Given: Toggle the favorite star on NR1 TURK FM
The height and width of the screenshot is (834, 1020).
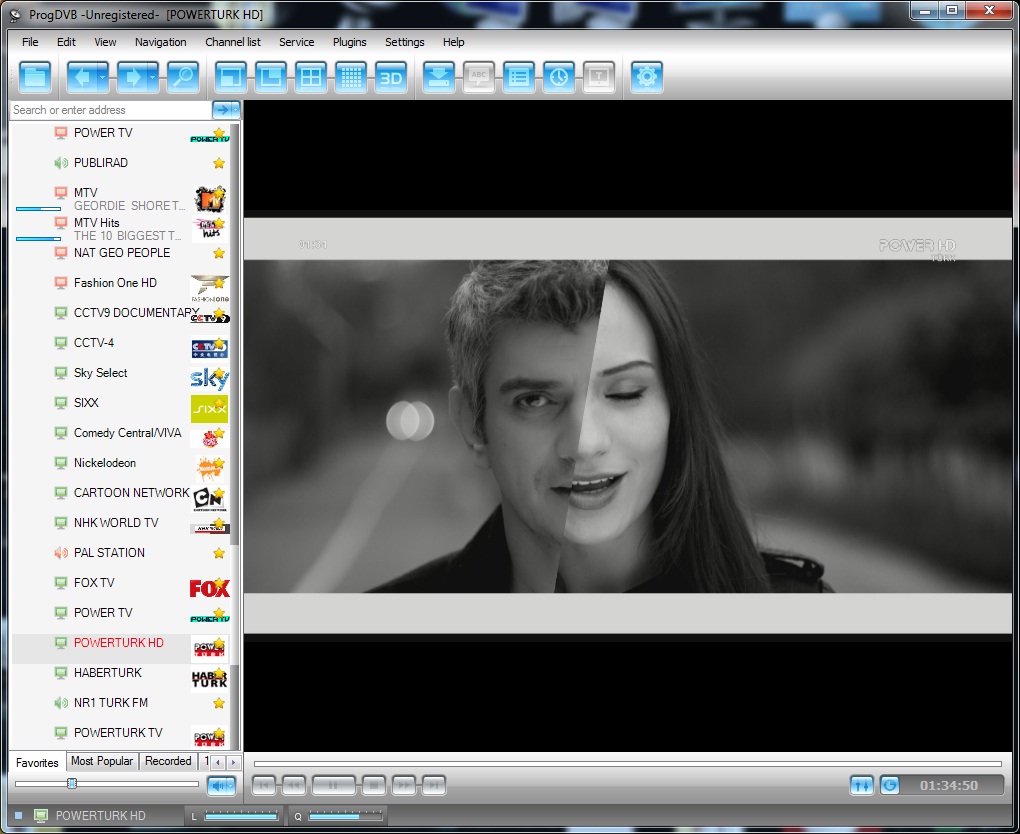Looking at the screenshot, I should [219, 703].
